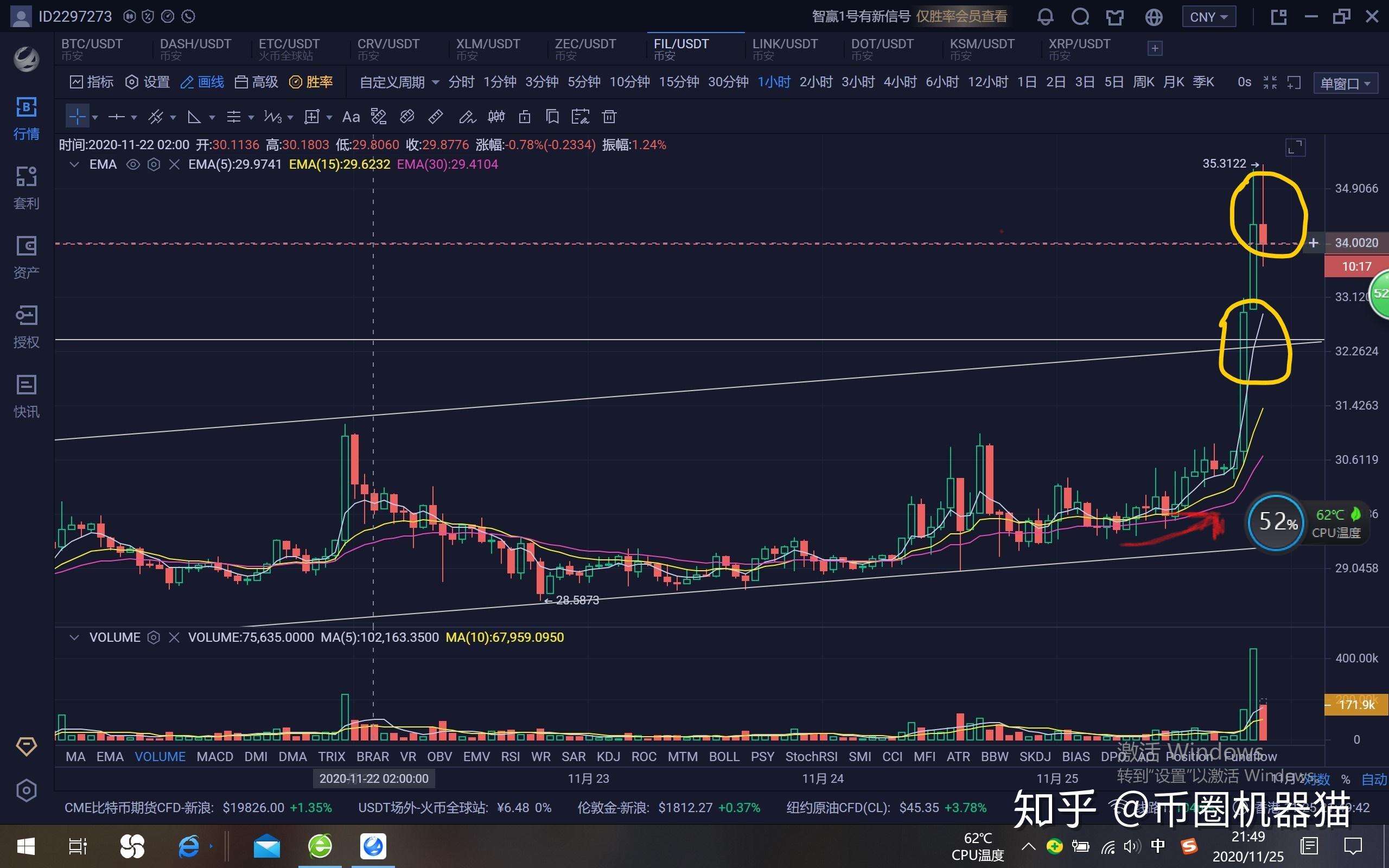
Task: Select MACD indicator tab
Action: 215,757
